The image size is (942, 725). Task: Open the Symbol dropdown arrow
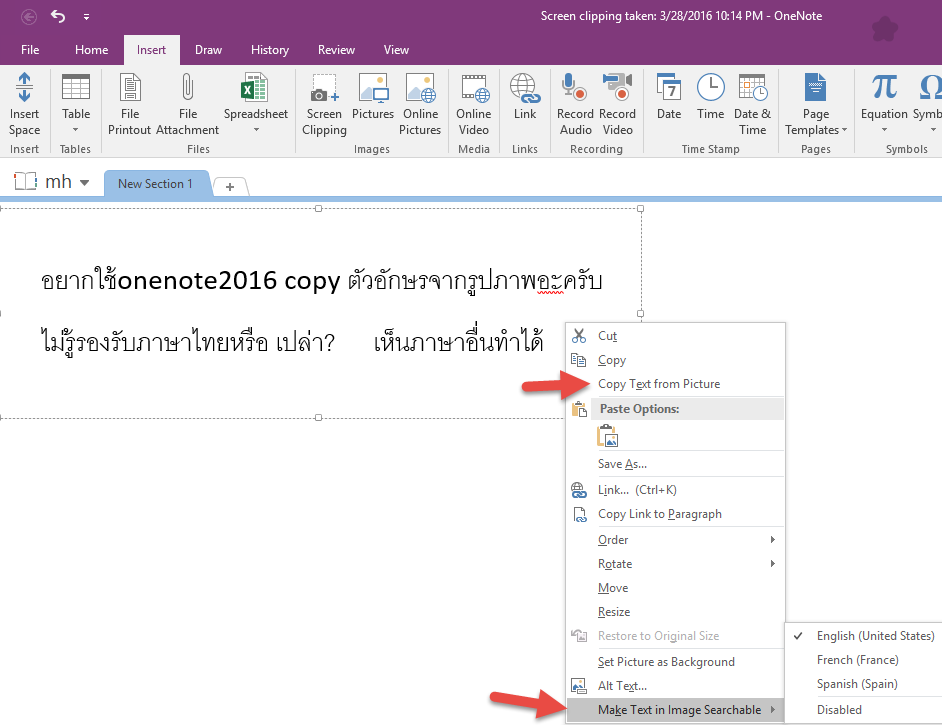[x=933, y=130]
